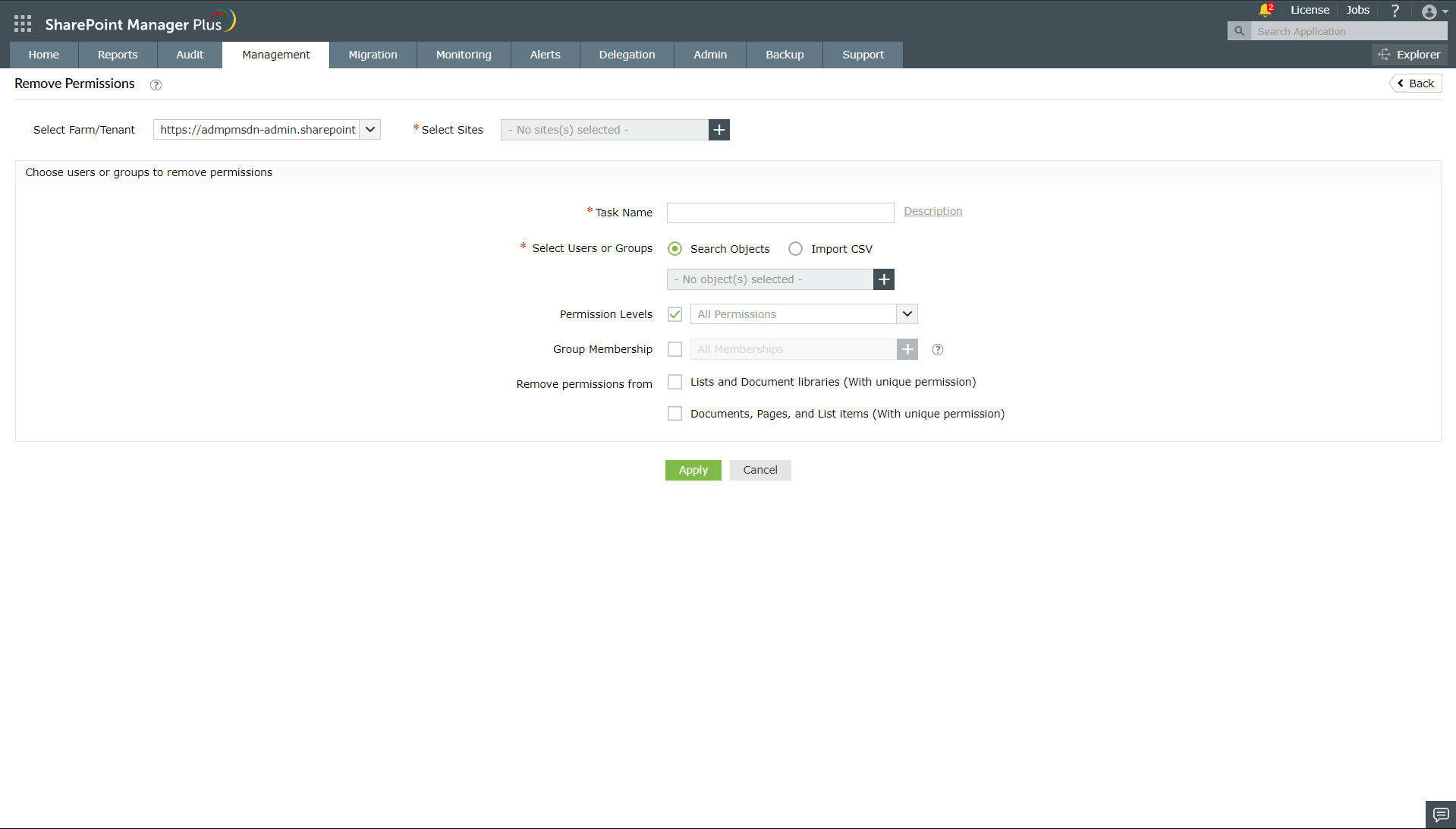The image size is (1456, 829).
Task: Open the chat feedback icon
Action: (x=1441, y=815)
